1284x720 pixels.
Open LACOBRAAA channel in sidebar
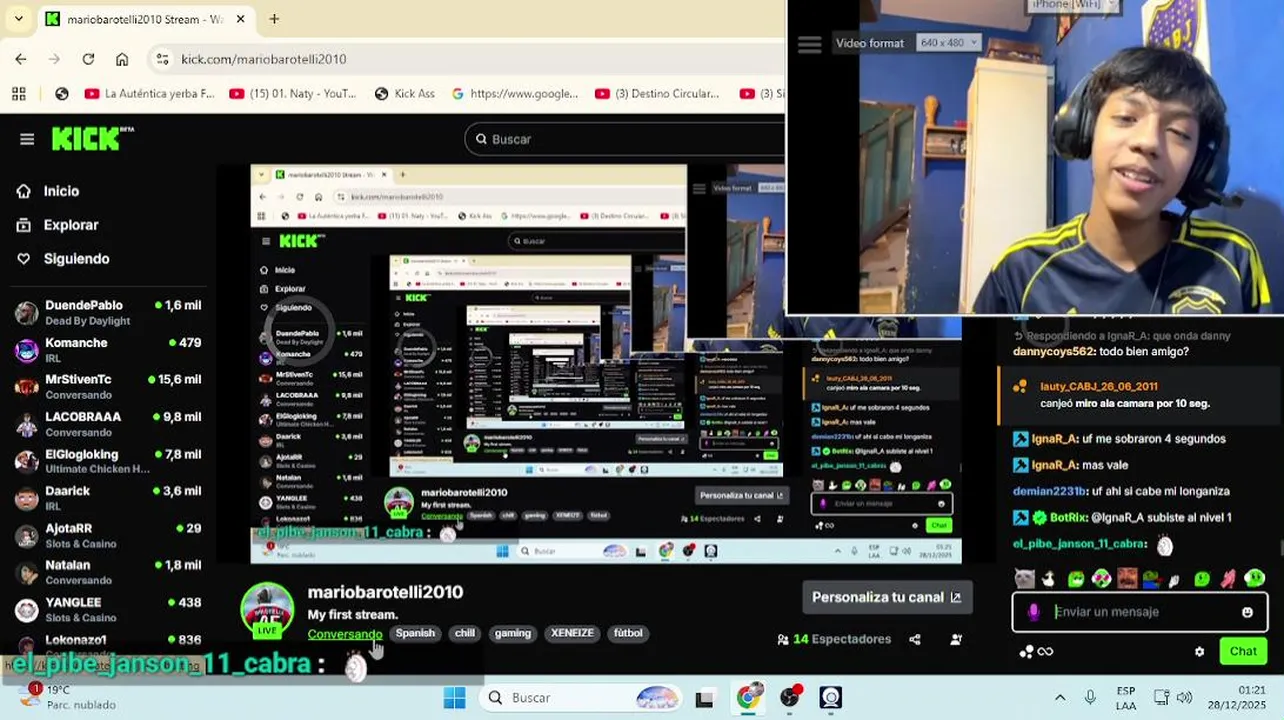(108, 424)
